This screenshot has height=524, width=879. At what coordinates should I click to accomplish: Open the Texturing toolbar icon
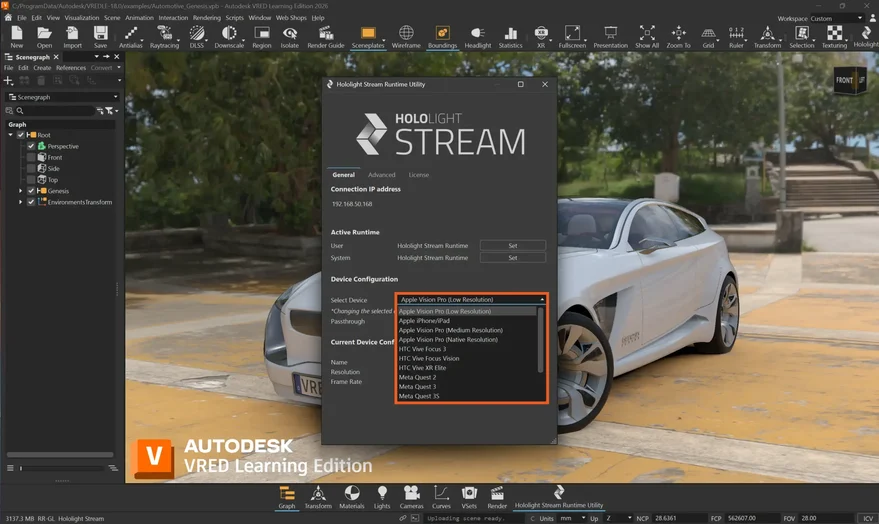834,37
